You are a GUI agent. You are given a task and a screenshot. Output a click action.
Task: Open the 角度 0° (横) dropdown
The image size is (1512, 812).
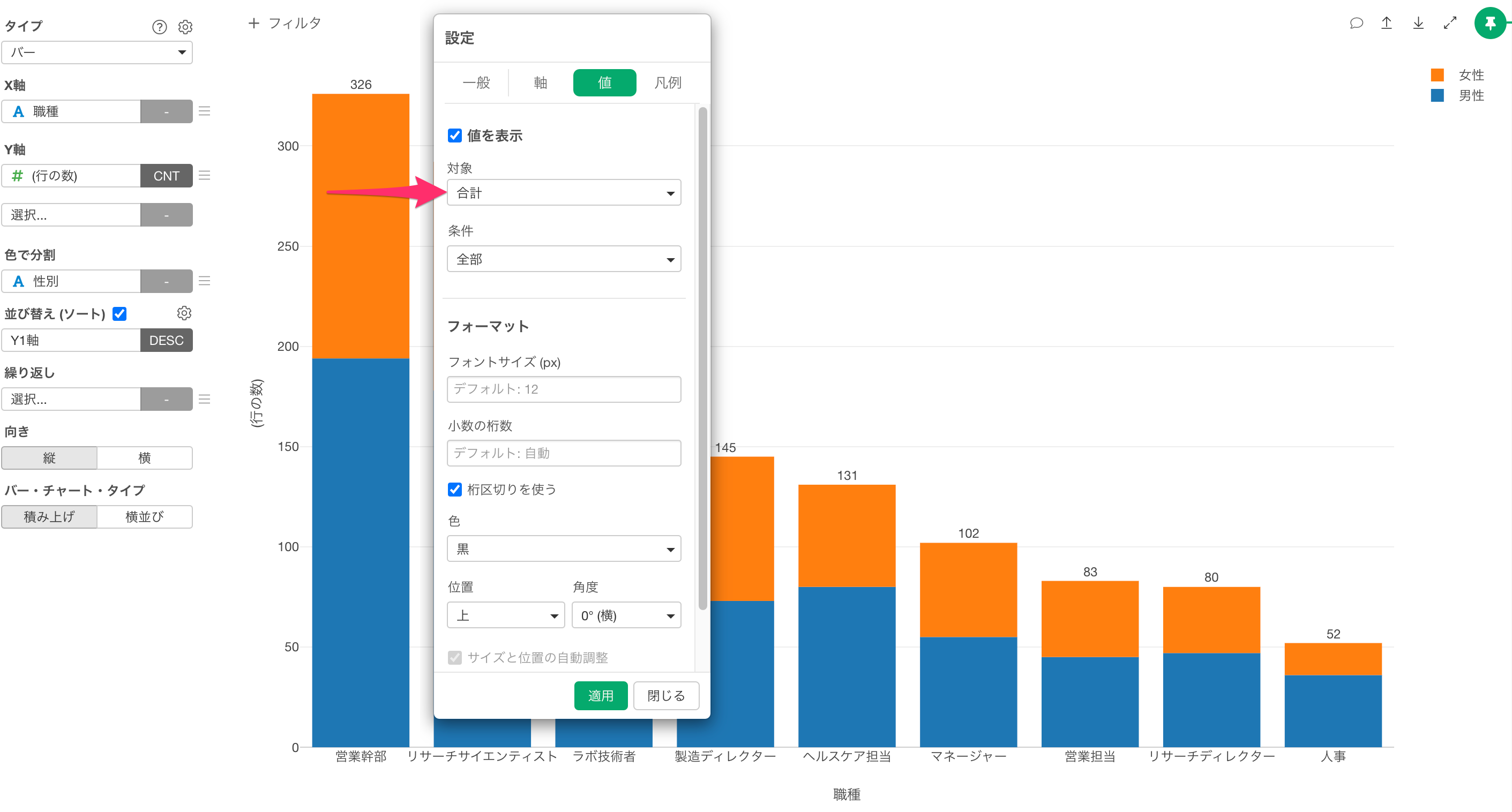pos(626,615)
